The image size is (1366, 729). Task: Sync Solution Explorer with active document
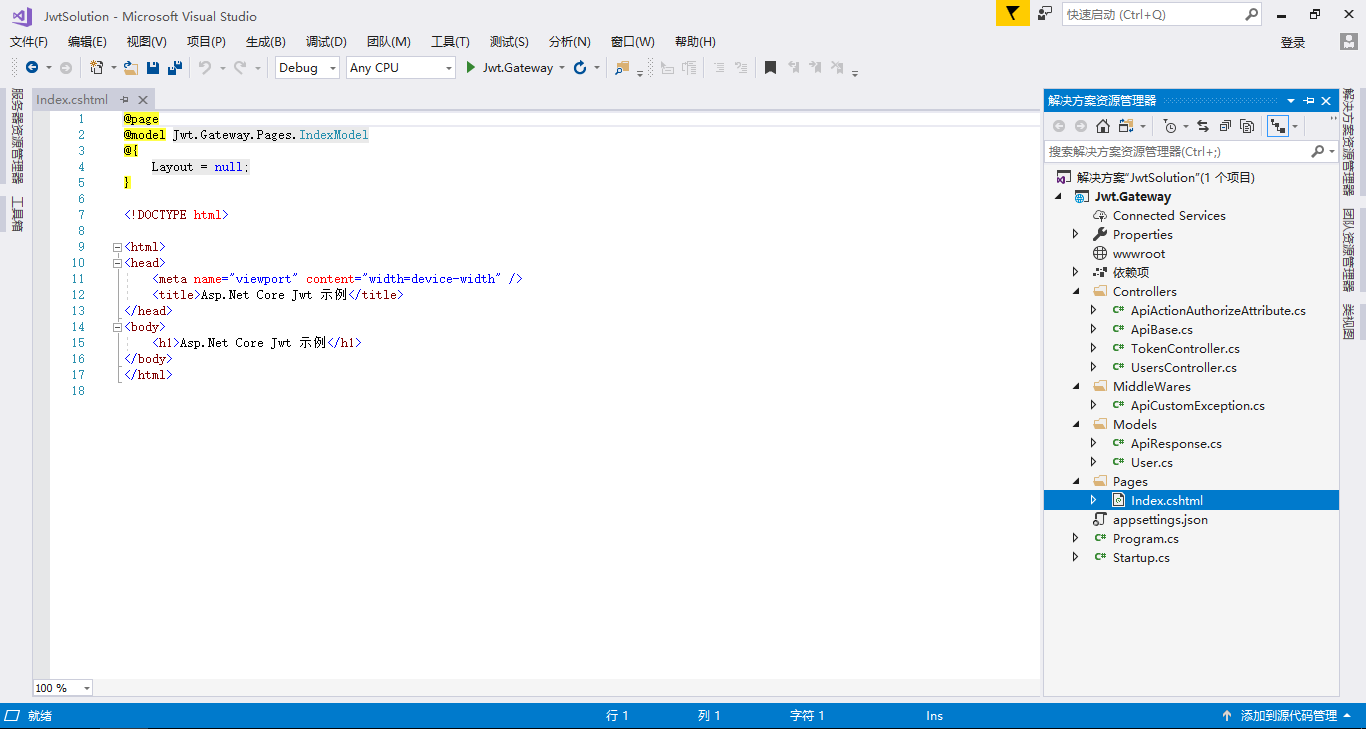1203,126
